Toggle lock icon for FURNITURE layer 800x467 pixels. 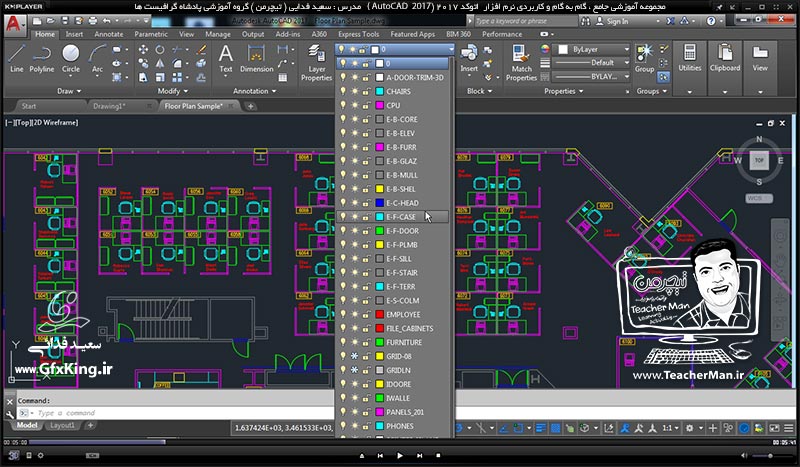366,342
